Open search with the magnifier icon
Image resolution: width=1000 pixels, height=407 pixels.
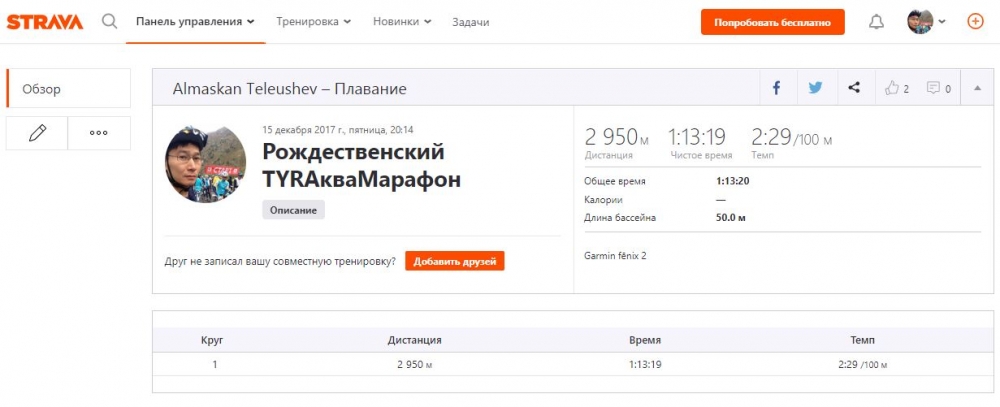click(x=110, y=21)
